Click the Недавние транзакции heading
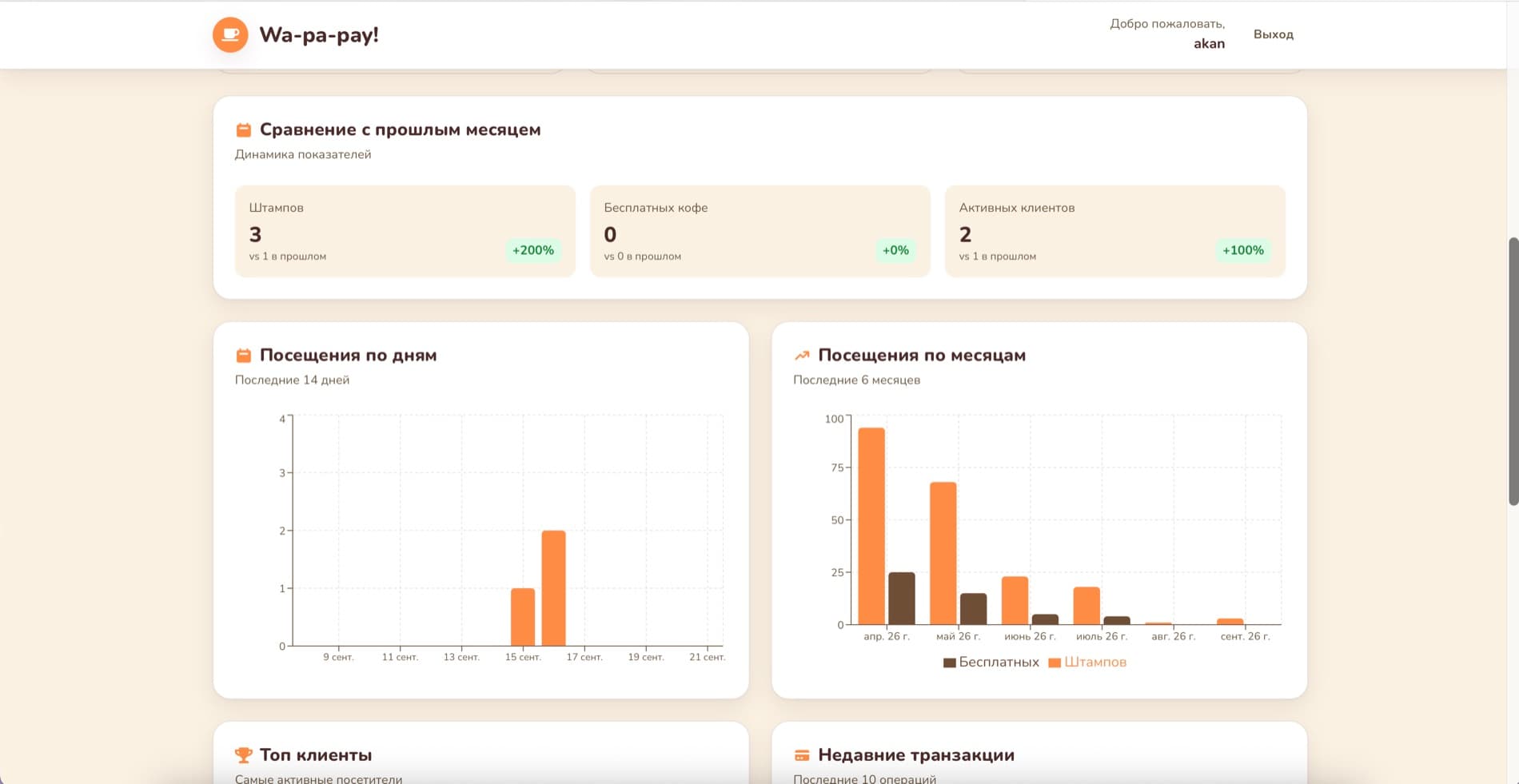Image resolution: width=1519 pixels, height=784 pixels. [916, 755]
